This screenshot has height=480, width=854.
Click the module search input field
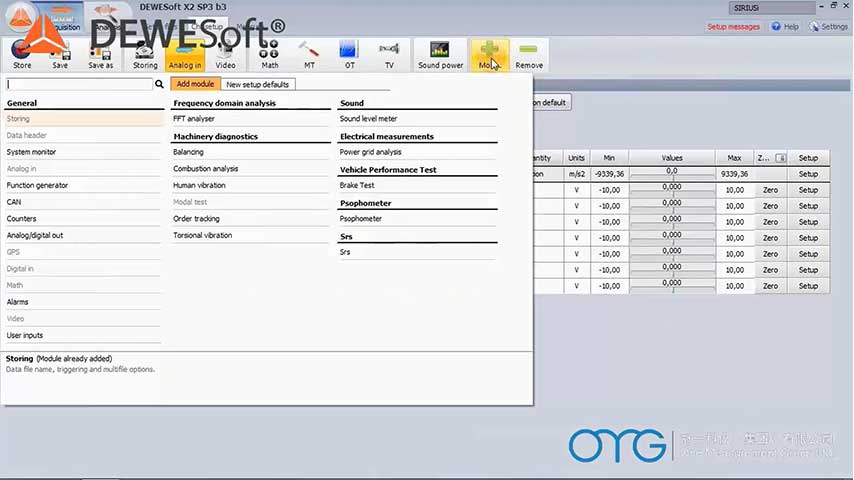(x=80, y=84)
